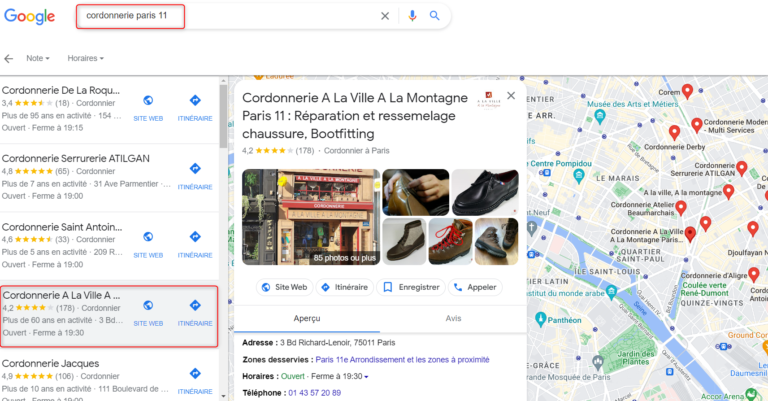Expand opening hours next to Ferme à 19:30
This screenshot has width=768, height=401.
click(x=366, y=377)
